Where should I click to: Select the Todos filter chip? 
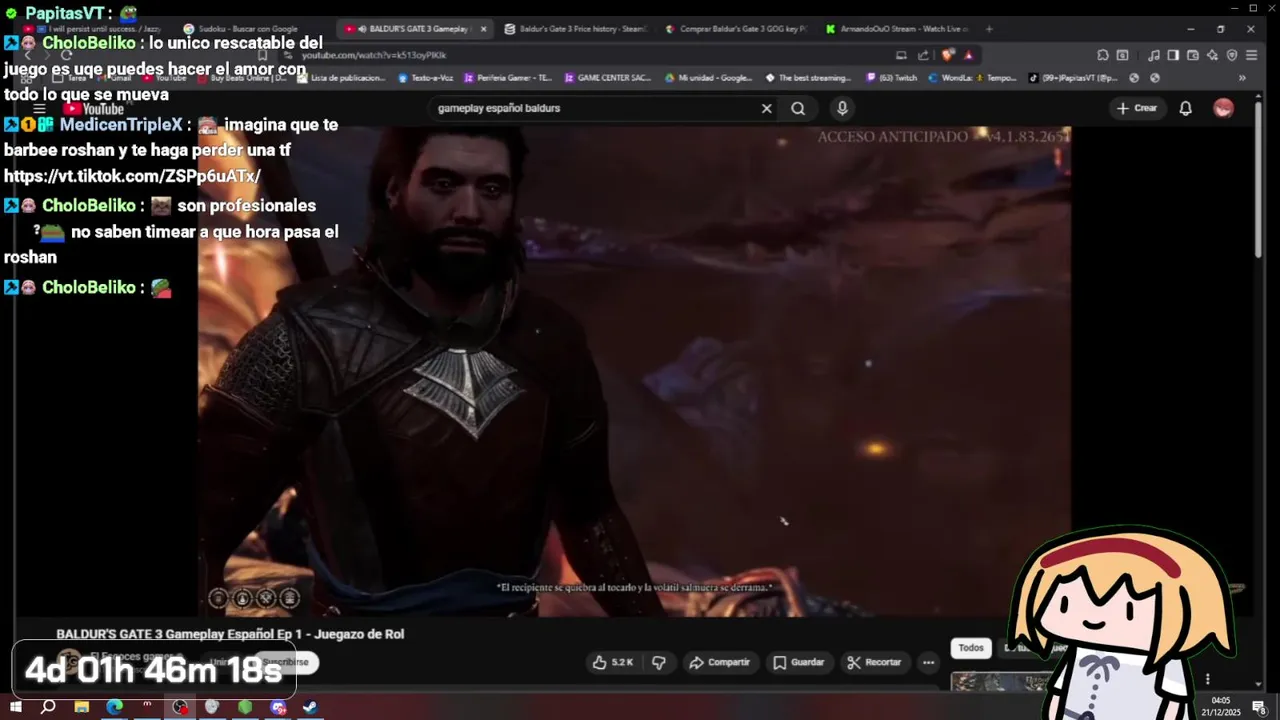point(971,648)
